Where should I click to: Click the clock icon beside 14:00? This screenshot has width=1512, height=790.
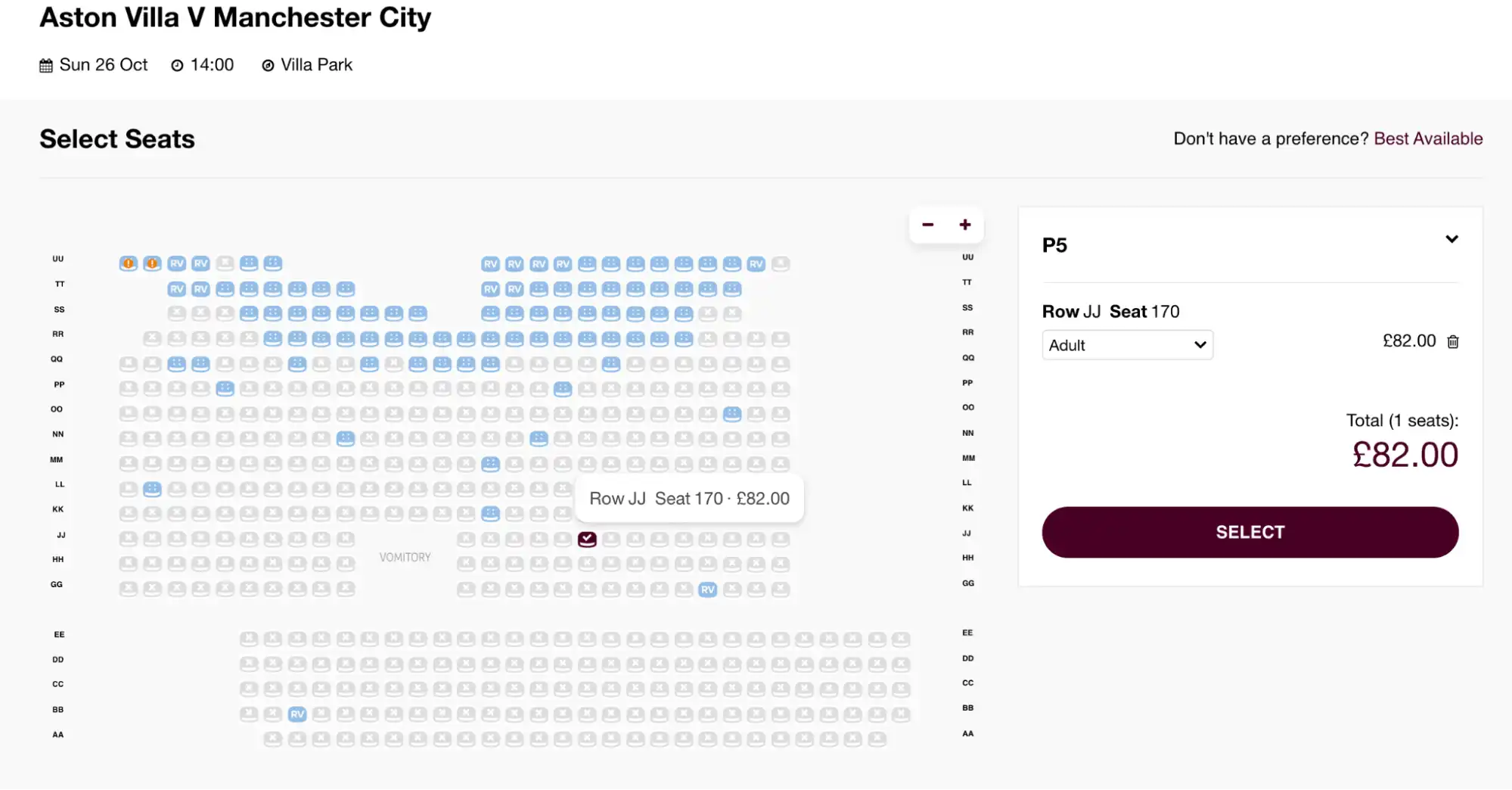(x=175, y=64)
